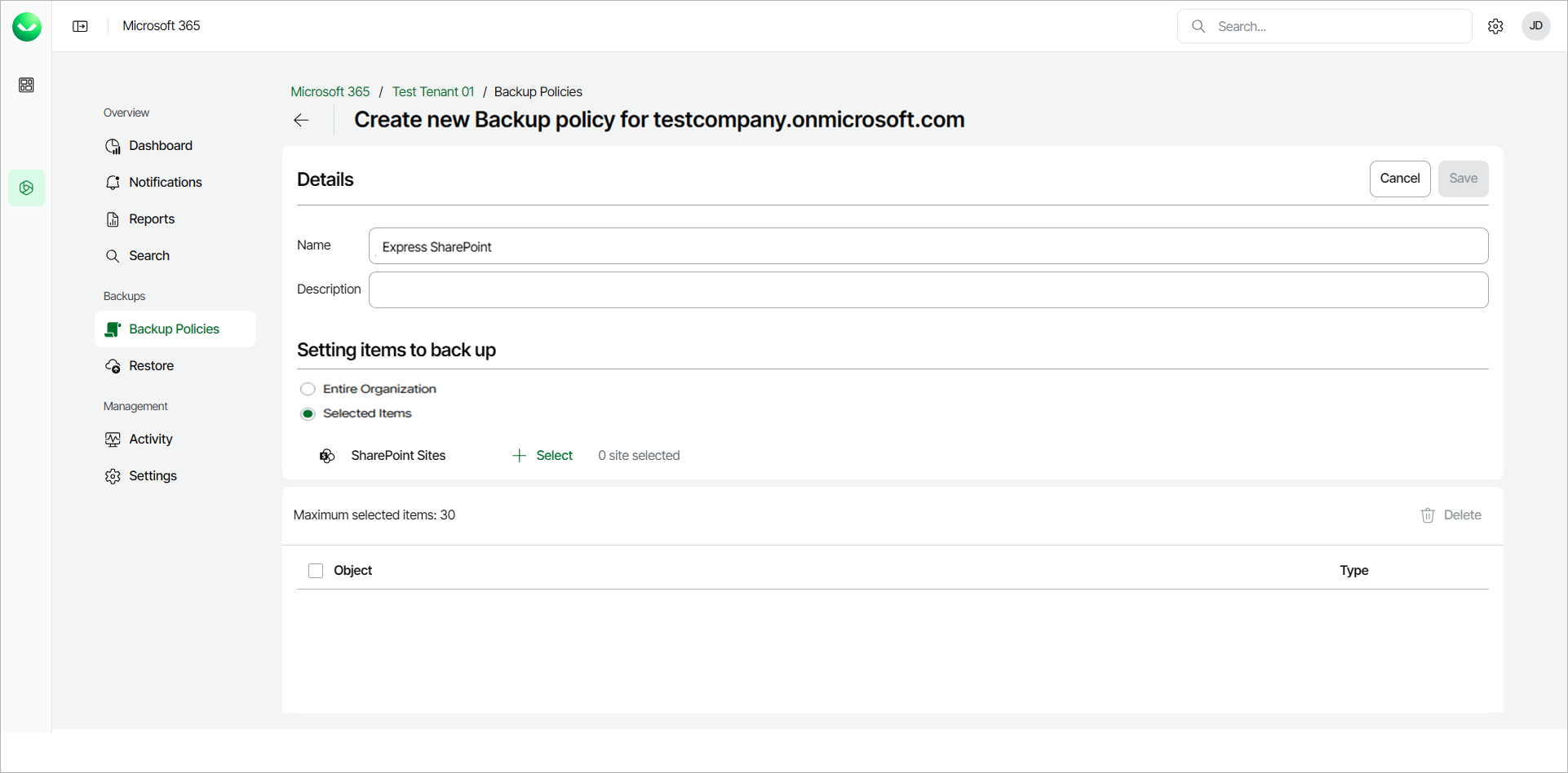Open Backup Policies in the sidebar
Viewport: 1568px width, 773px height.
coord(174,329)
